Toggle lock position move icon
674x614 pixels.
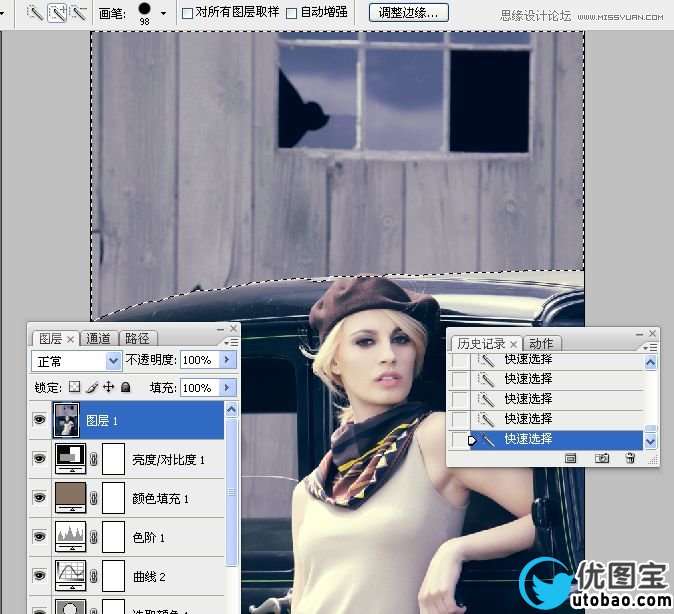(109, 387)
